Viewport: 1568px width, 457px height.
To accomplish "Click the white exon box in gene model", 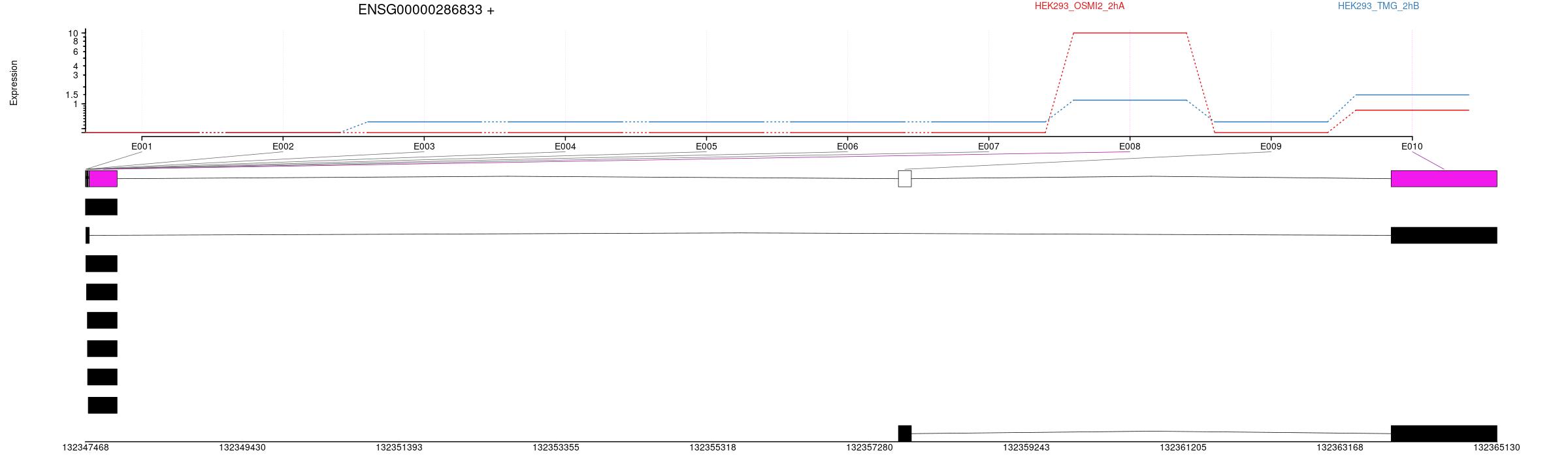I will pyautogui.click(x=905, y=179).
